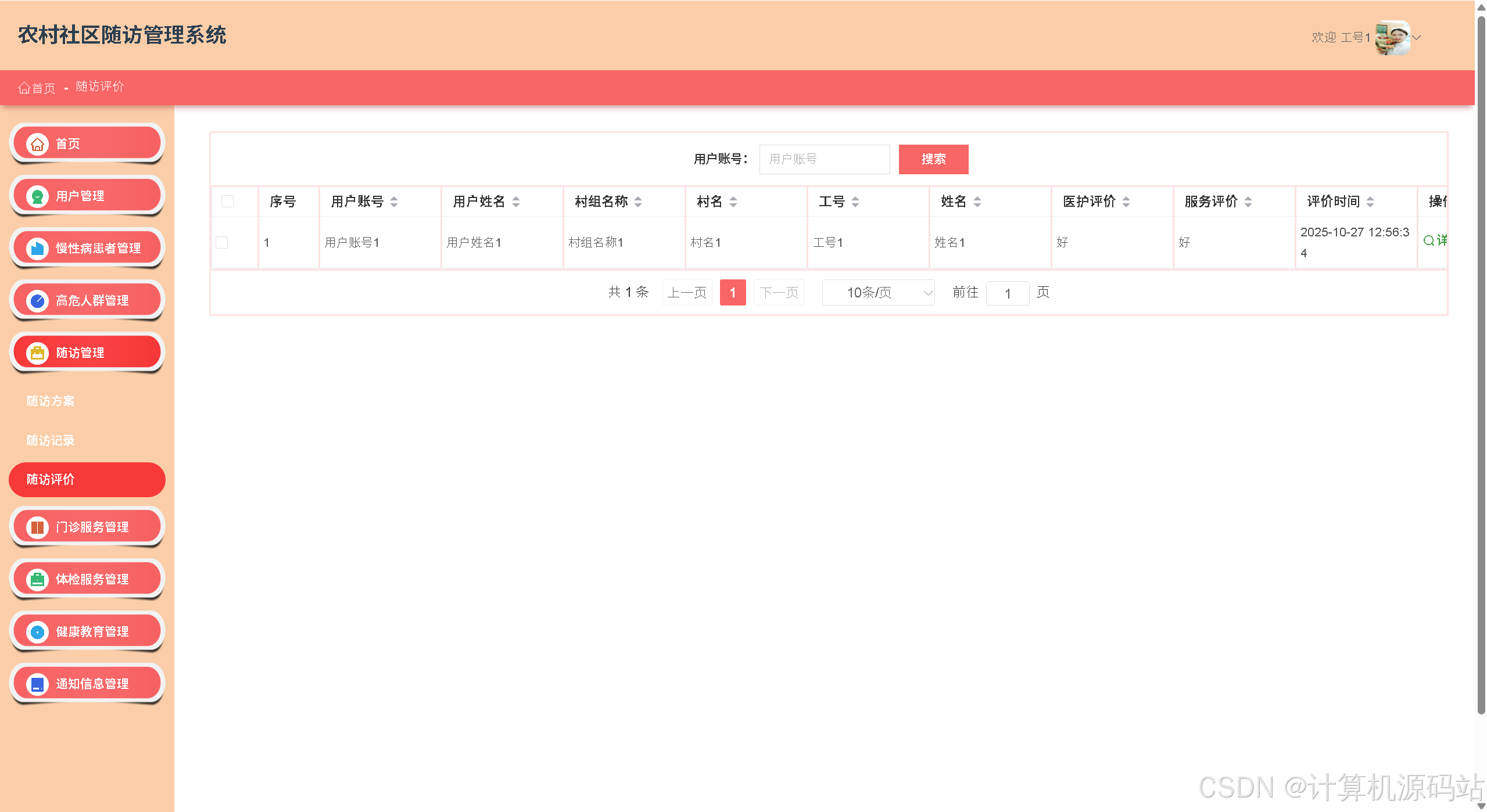Sort by 用户姓名 column arrows

coord(516,202)
